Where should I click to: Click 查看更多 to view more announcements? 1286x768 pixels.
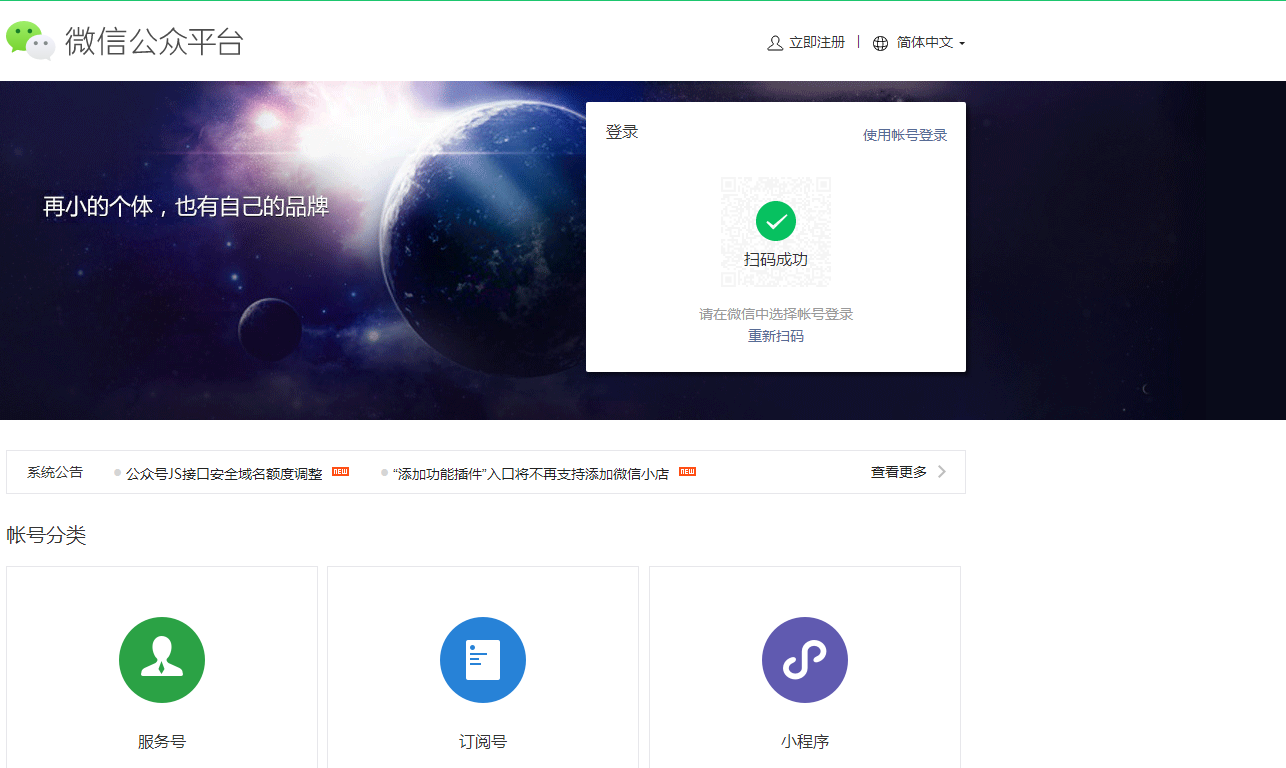coord(899,472)
